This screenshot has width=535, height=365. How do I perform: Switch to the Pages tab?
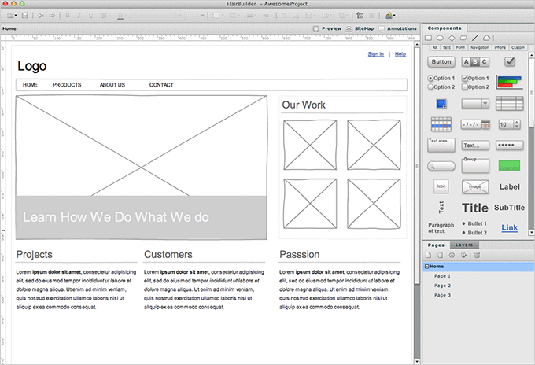pos(436,245)
